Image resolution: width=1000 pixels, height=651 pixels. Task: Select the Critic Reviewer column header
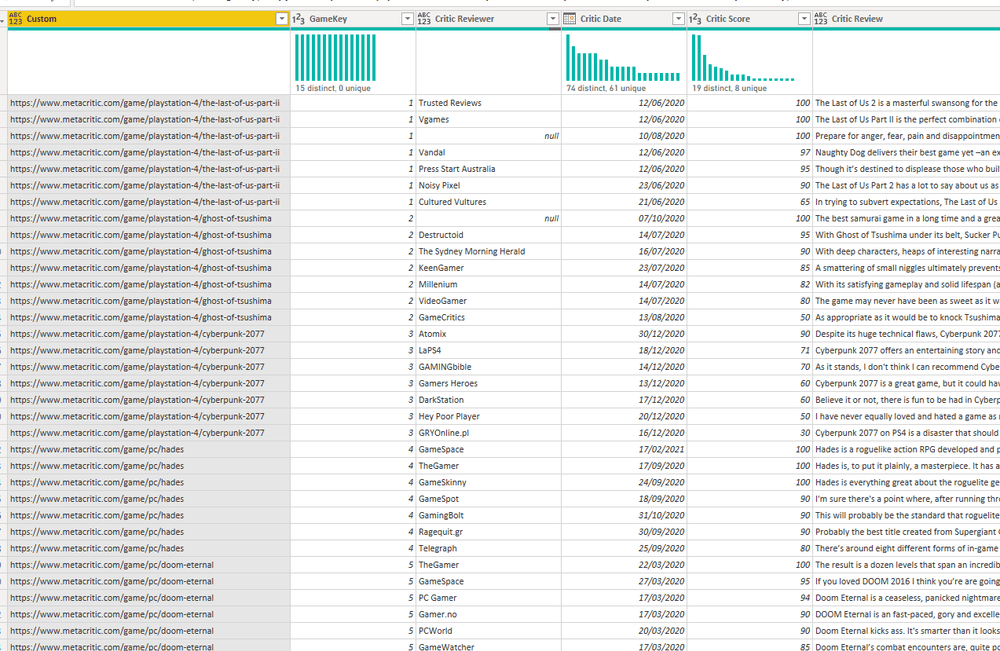coord(489,19)
